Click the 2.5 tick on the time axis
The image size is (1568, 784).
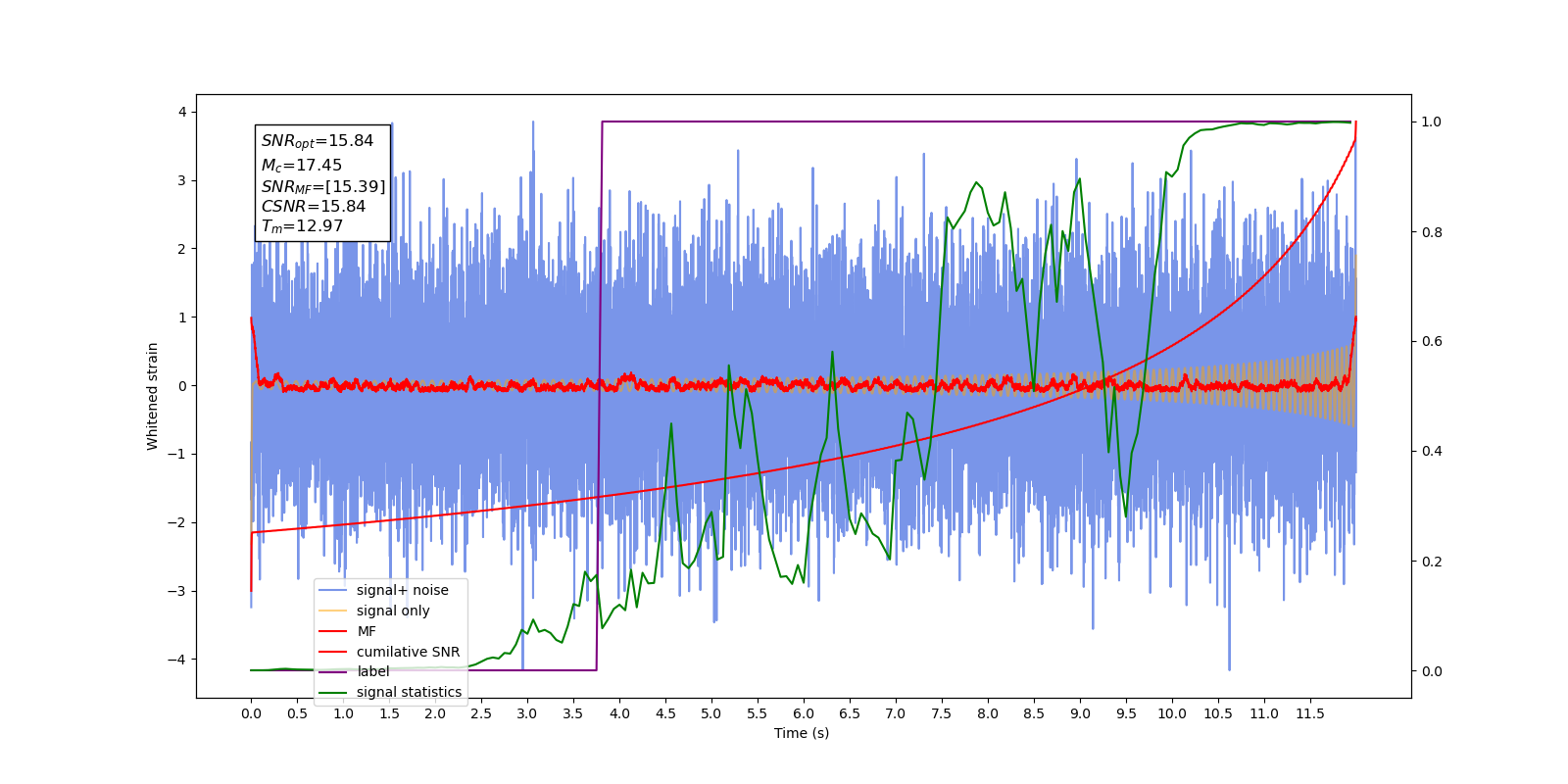coord(481,713)
